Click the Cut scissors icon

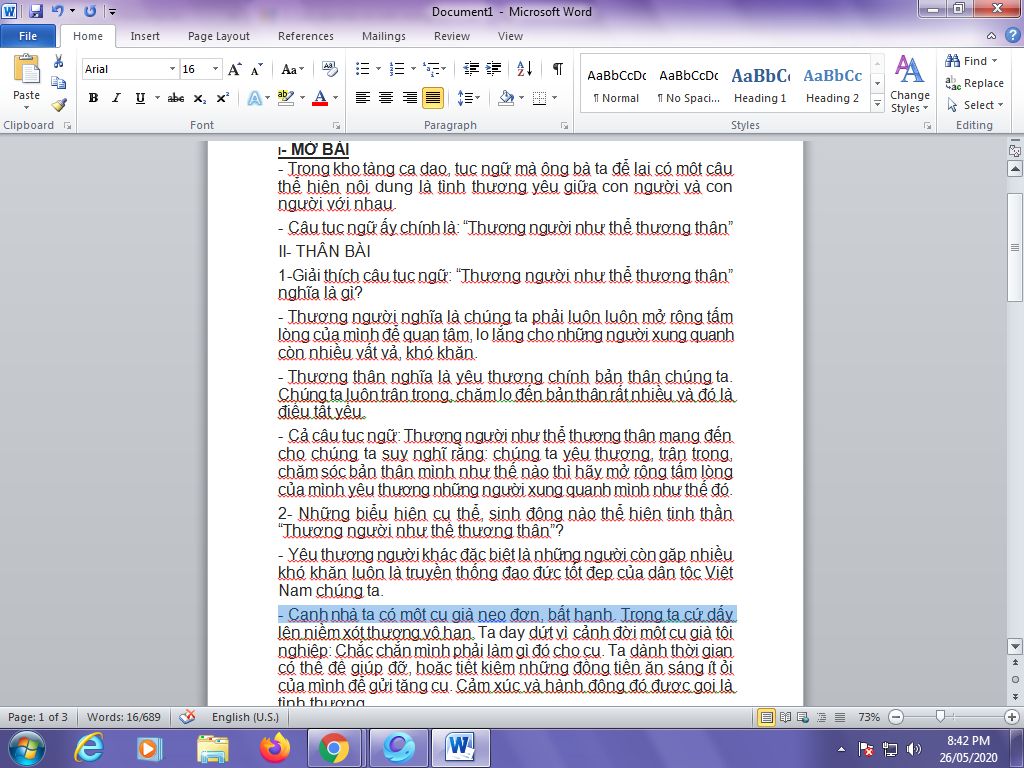tap(59, 61)
